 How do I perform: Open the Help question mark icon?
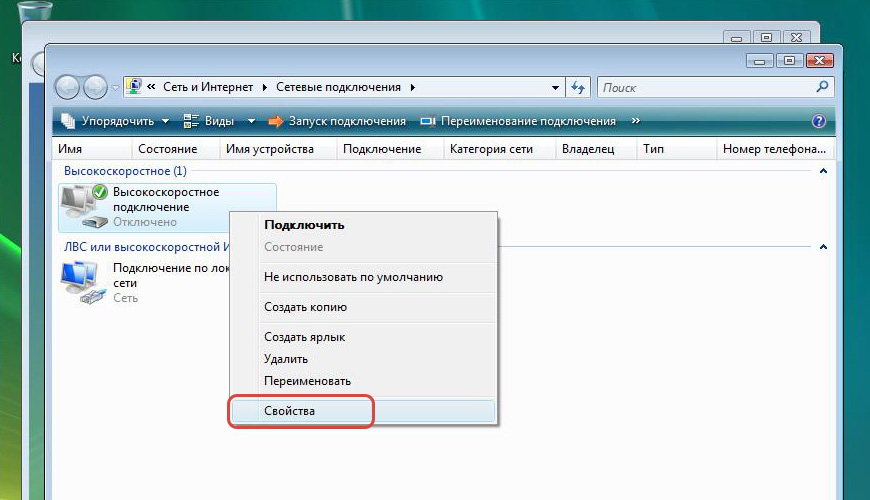[x=819, y=121]
